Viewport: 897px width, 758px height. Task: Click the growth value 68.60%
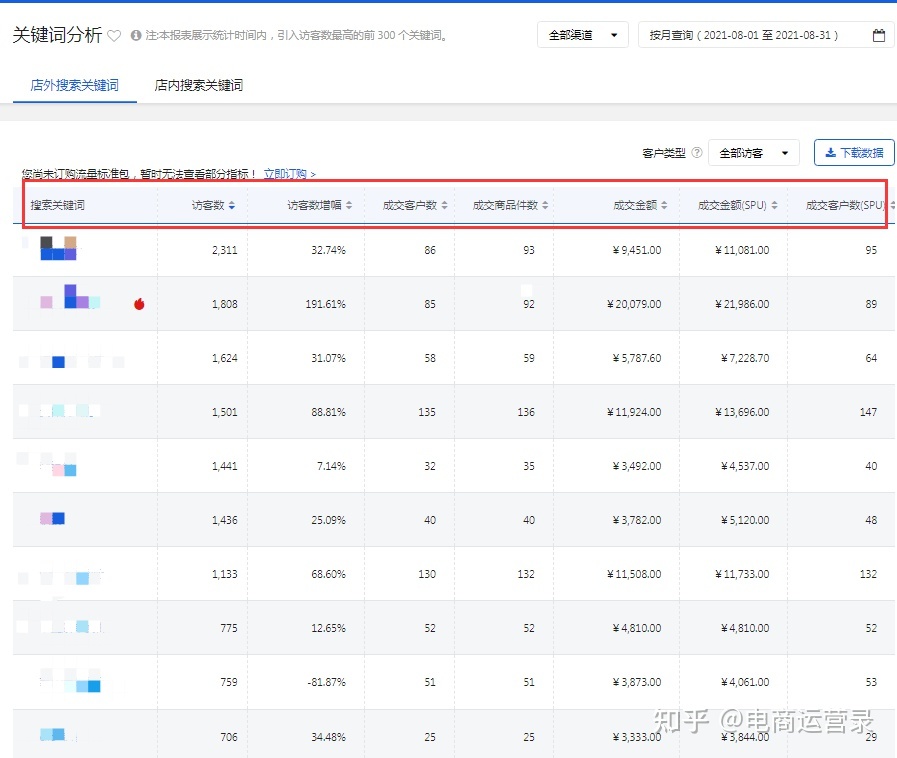pos(328,574)
